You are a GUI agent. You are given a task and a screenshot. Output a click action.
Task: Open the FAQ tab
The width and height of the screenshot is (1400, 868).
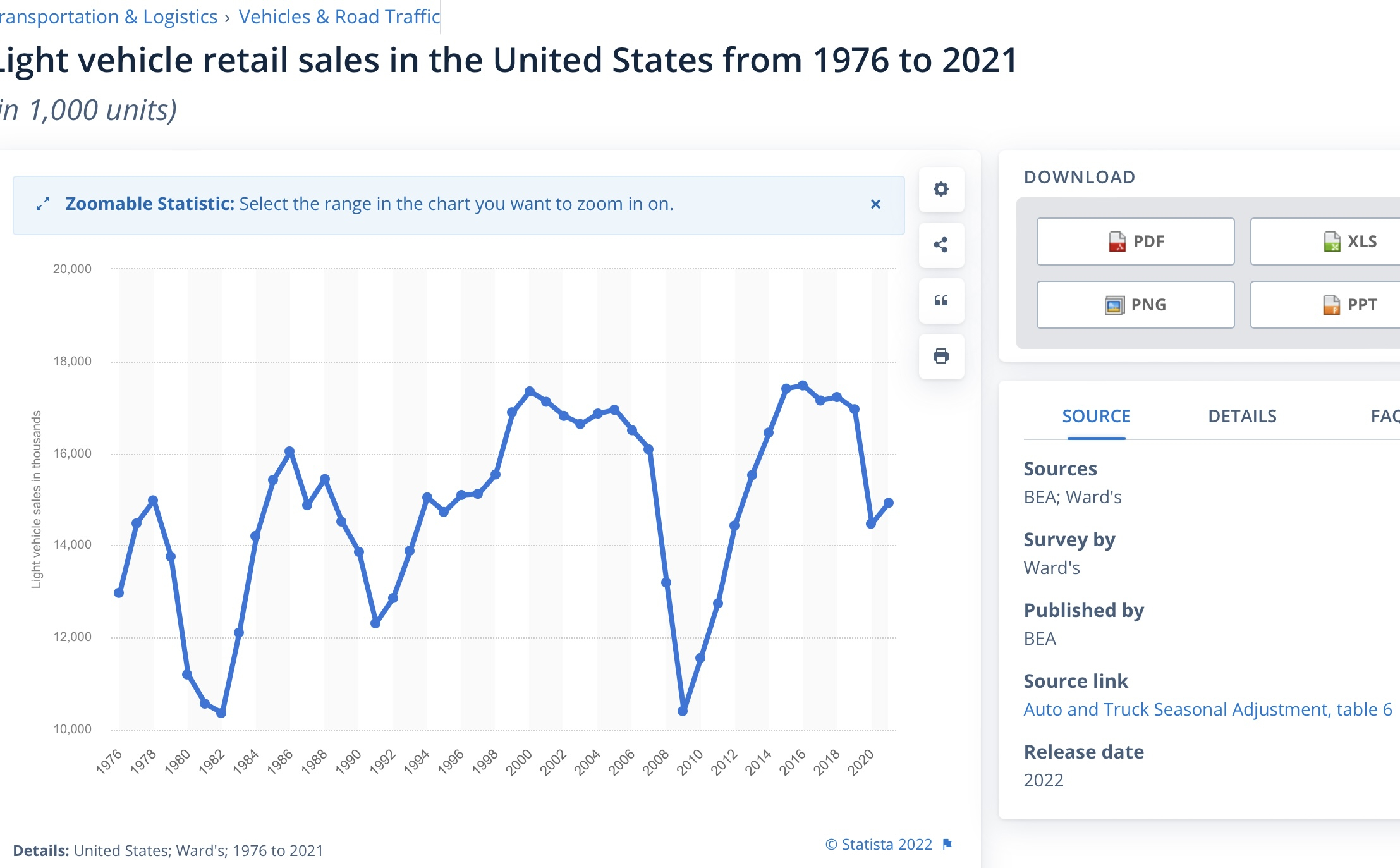click(1384, 416)
